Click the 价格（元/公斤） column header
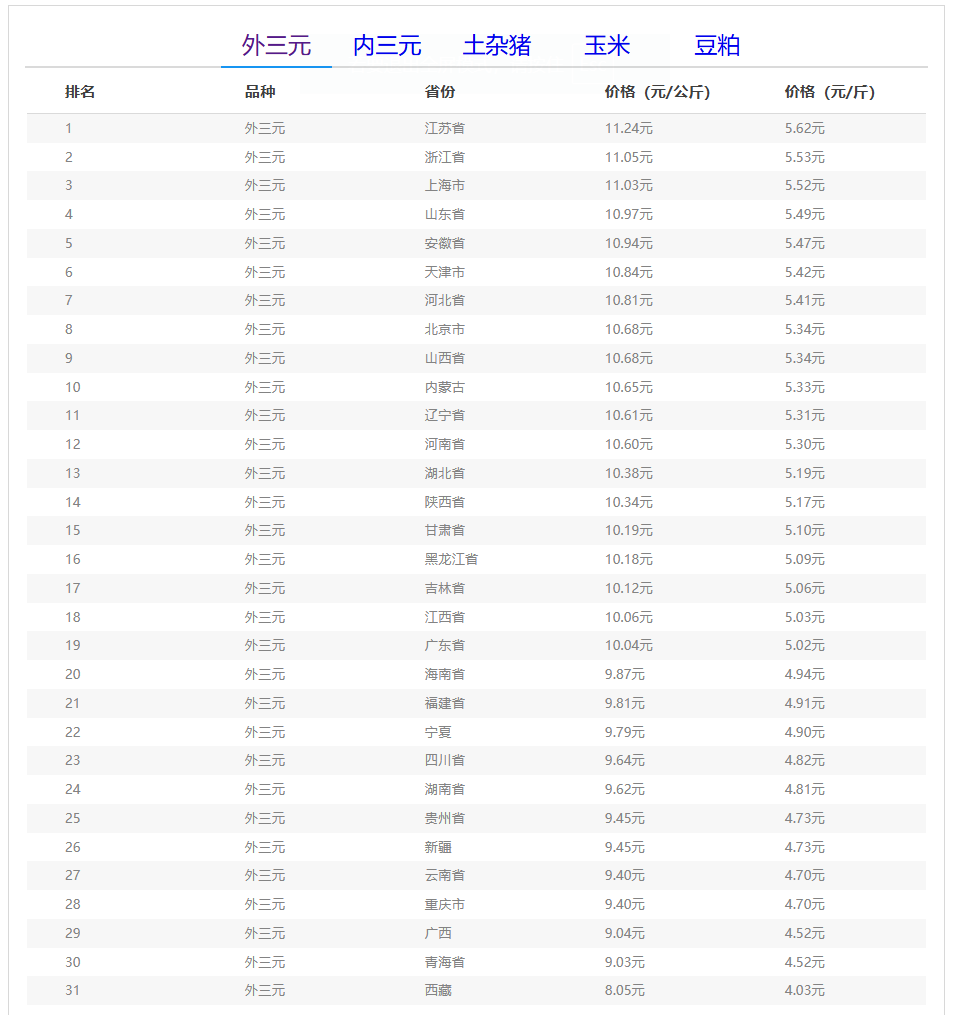 pyautogui.click(x=657, y=92)
